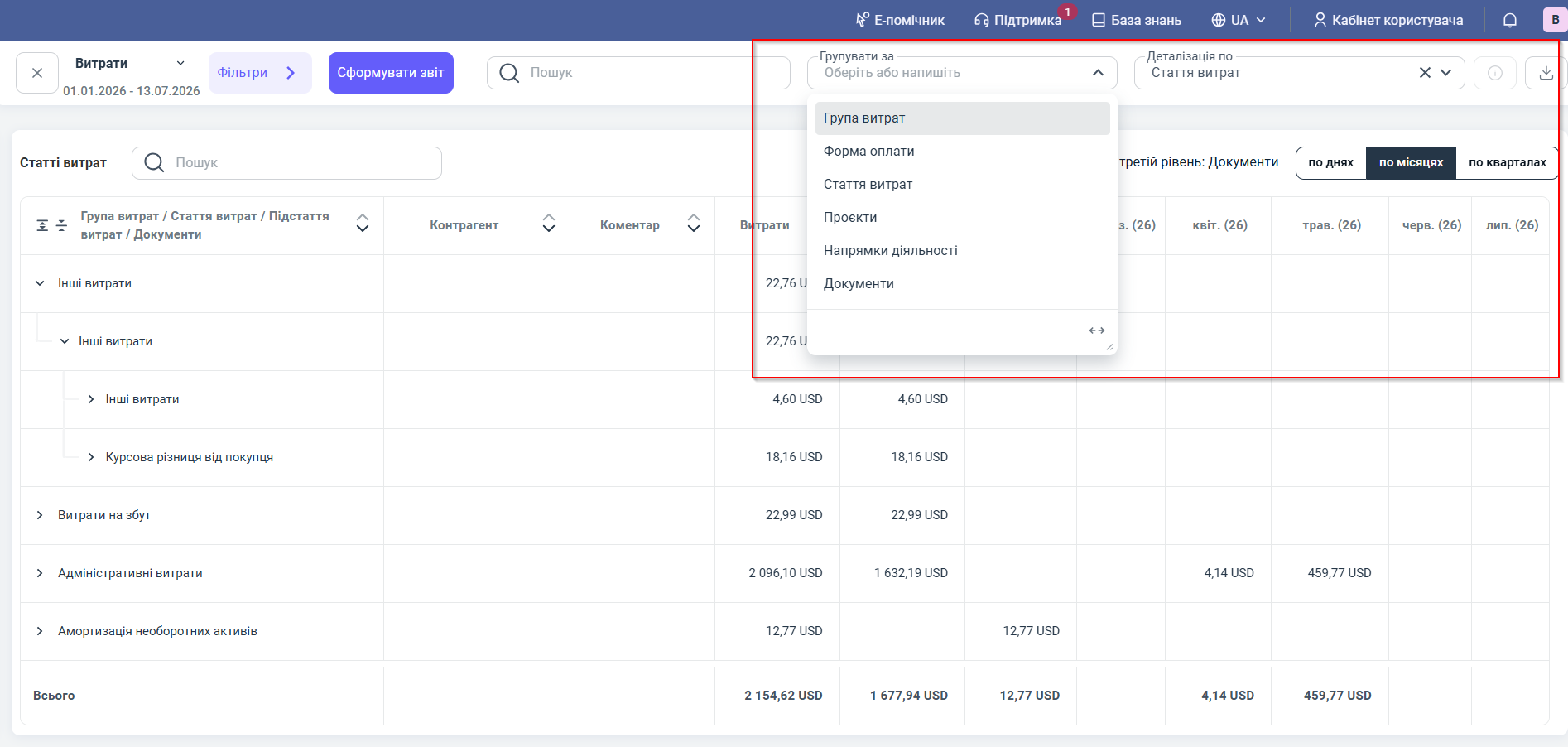Open the UA language dropdown
The image size is (1568, 747).
(1239, 20)
